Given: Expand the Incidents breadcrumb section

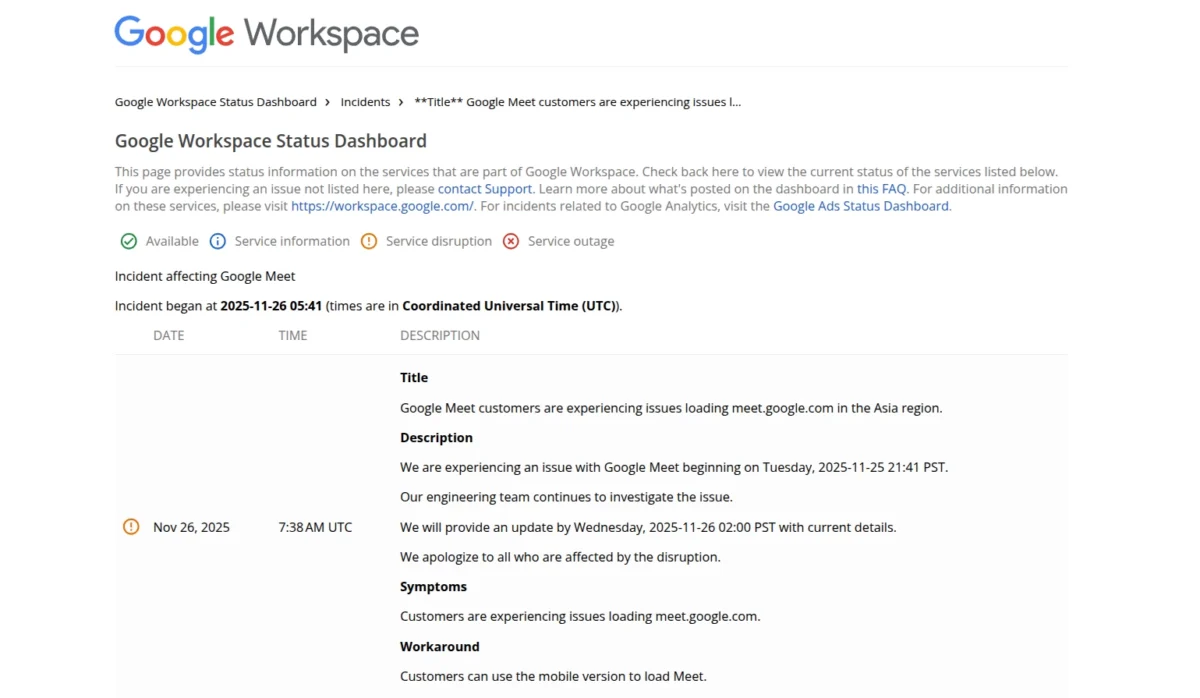Looking at the screenshot, I should pos(365,101).
